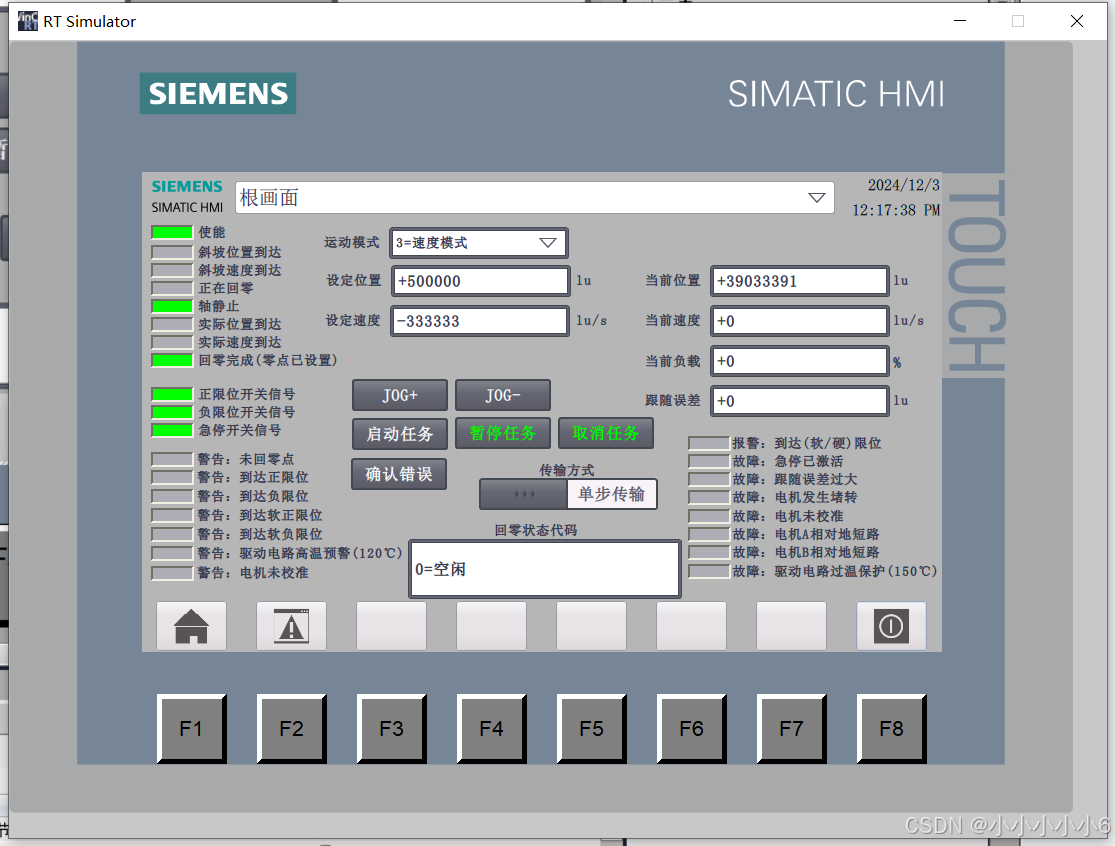Viewport: 1115px width, 846px height.
Task: Click the 警告: 未回零点 indicator
Action: tap(172, 459)
